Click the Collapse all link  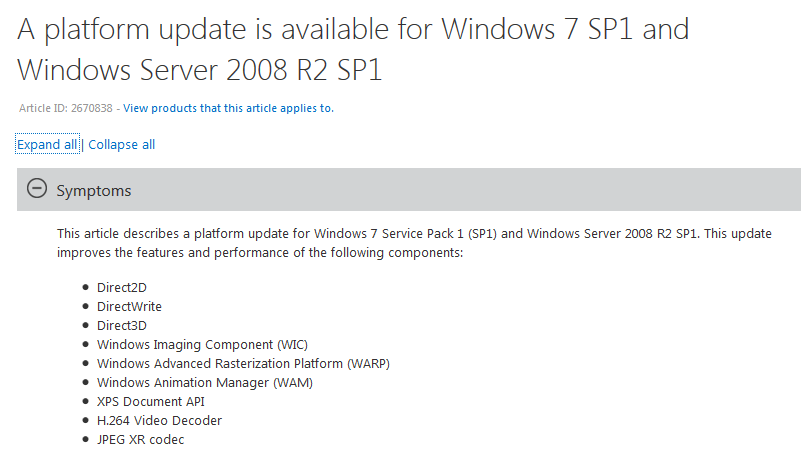122,144
